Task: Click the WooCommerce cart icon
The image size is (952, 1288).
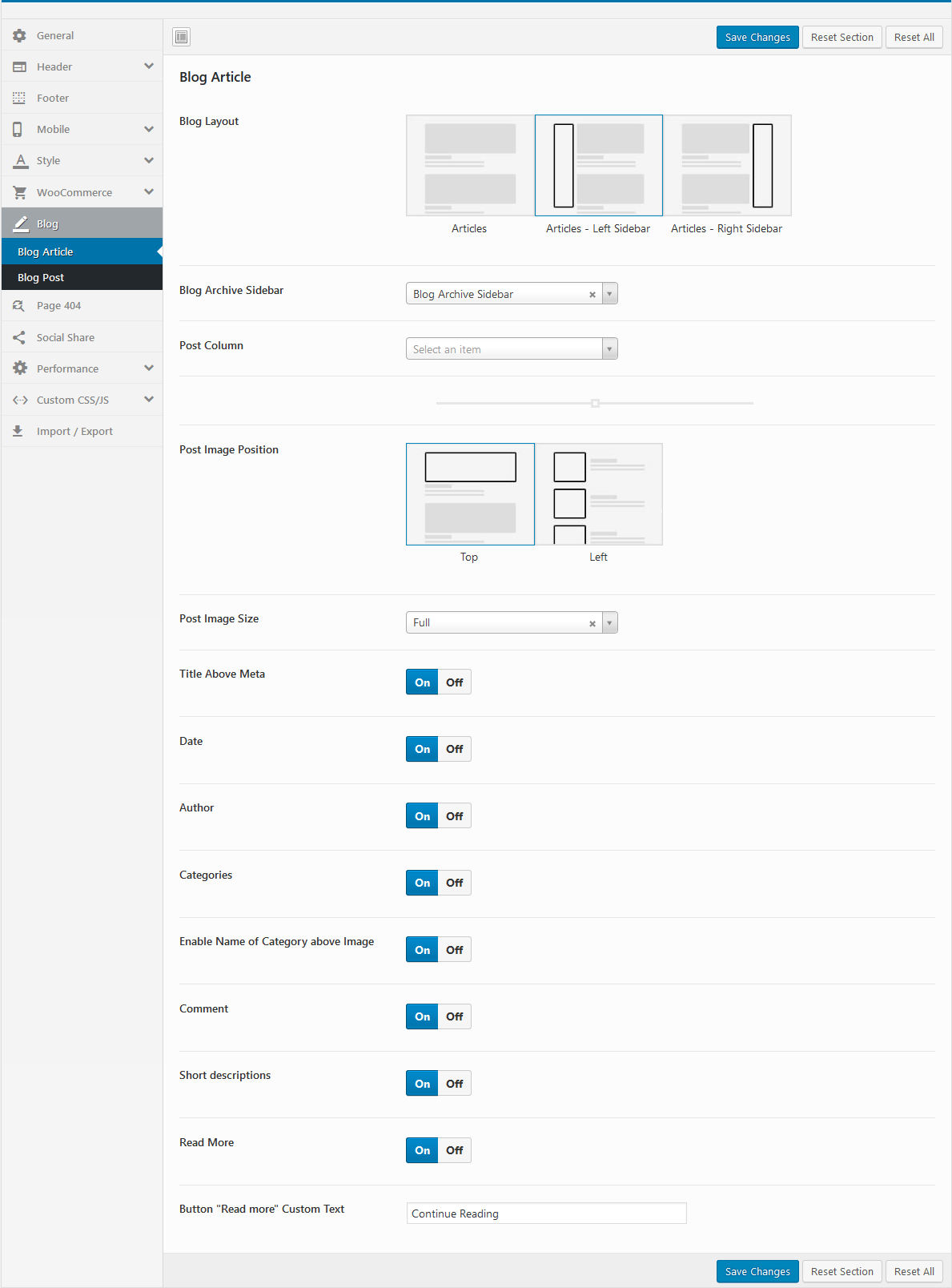Action: pyautogui.click(x=20, y=192)
